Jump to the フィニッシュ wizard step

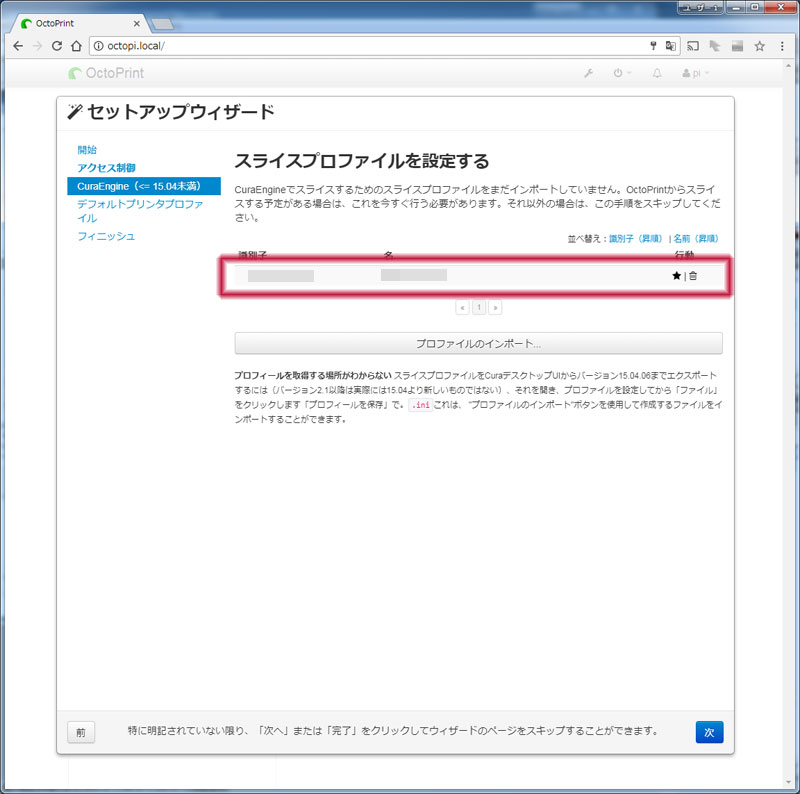(x=106, y=236)
